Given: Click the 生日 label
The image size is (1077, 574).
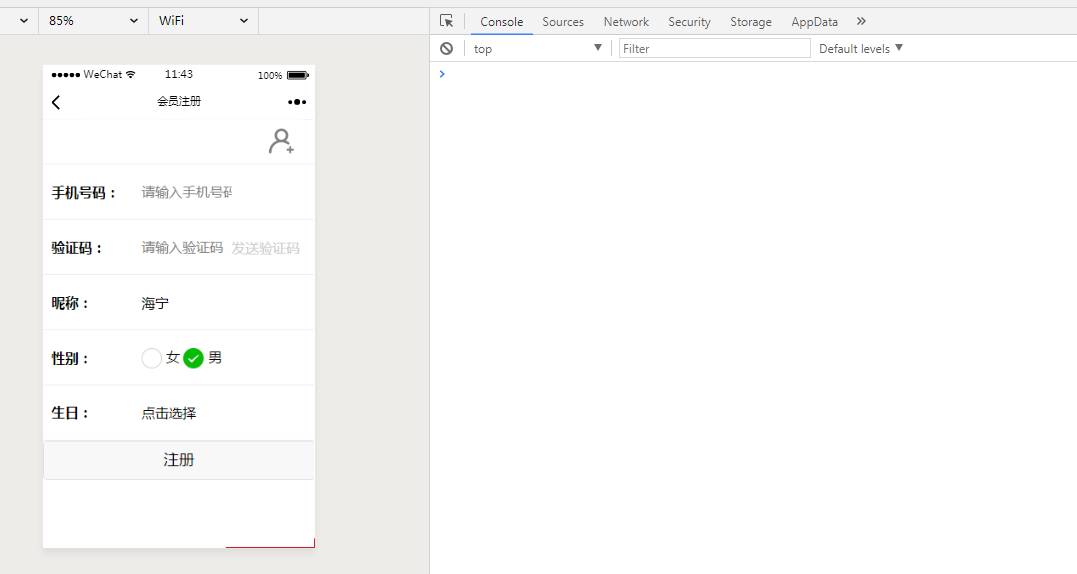Looking at the screenshot, I should point(69,413).
